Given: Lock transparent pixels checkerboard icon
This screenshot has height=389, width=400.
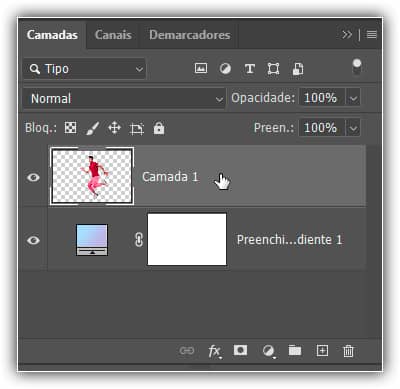Looking at the screenshot, I should pos(70,128).
